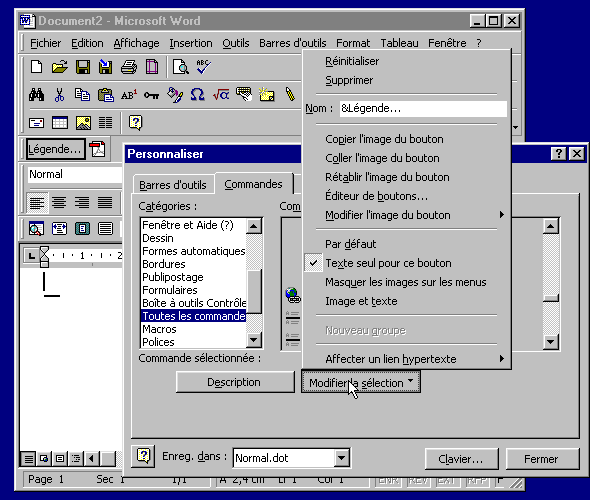Insert footnote with AB1 icon

tap(129, 95)
